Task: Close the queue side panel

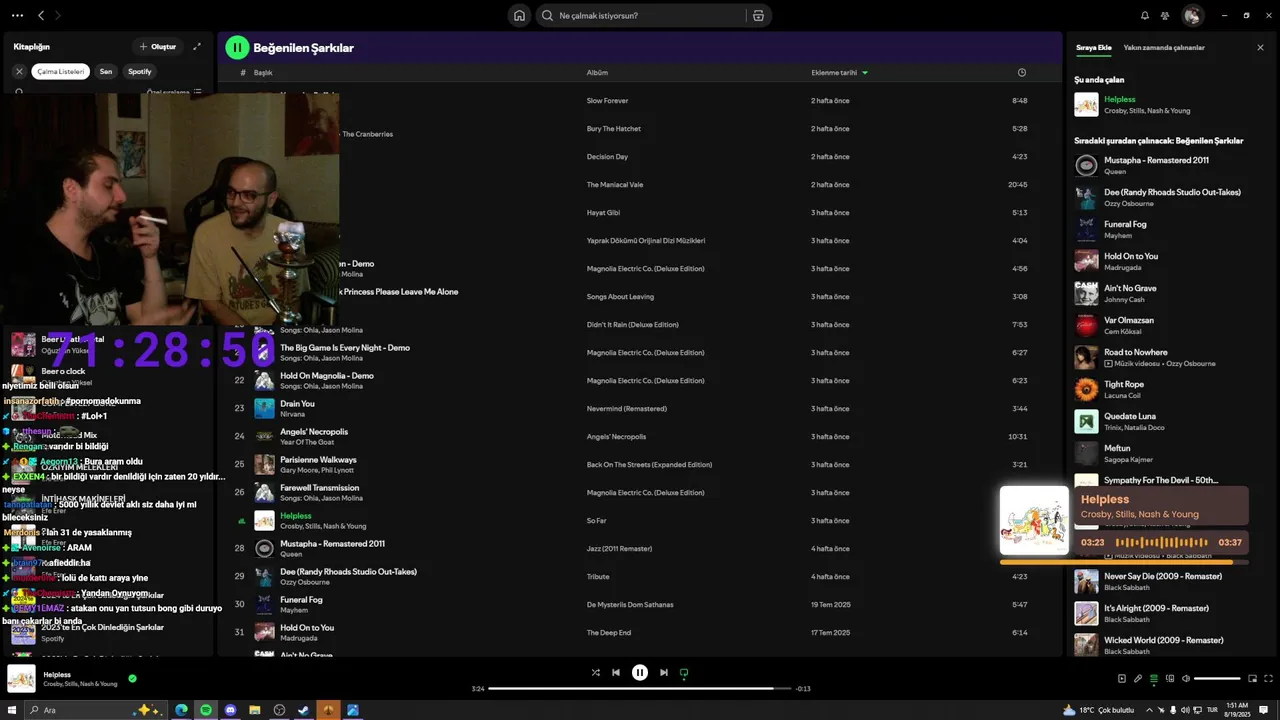Action: [1260, 47]
